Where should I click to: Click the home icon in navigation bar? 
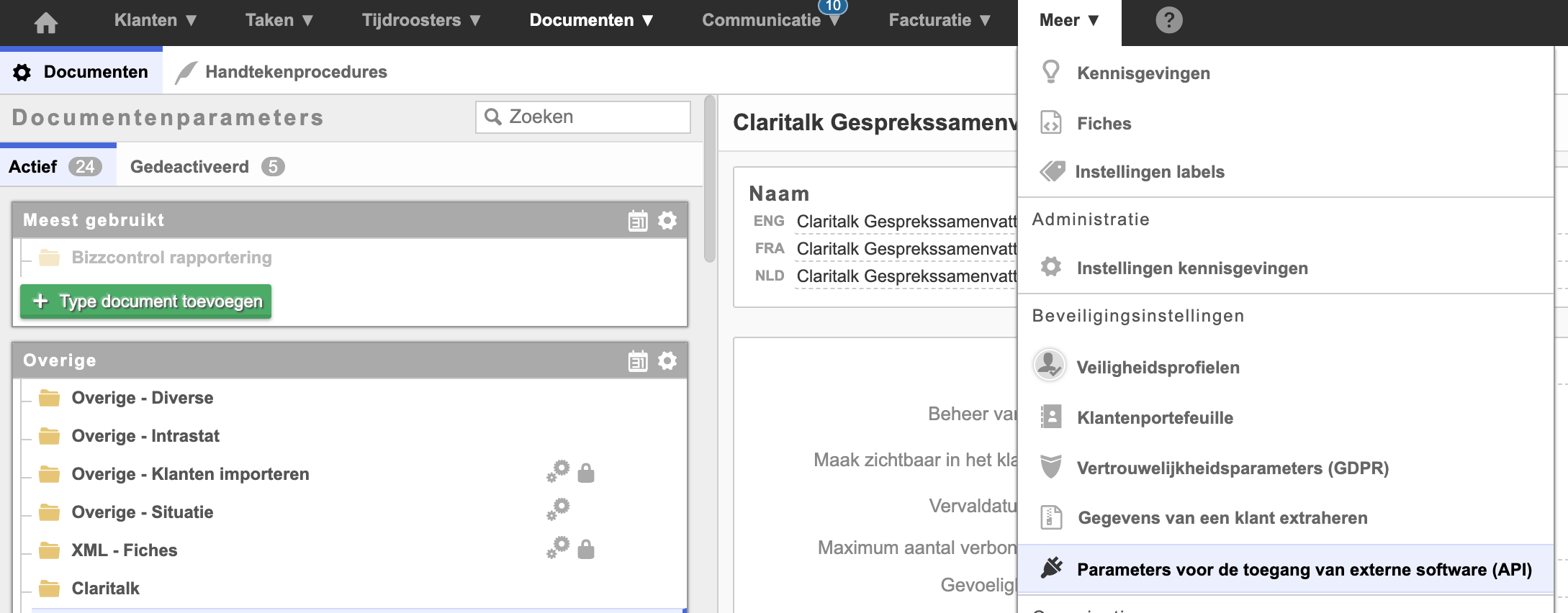point(45,22)
